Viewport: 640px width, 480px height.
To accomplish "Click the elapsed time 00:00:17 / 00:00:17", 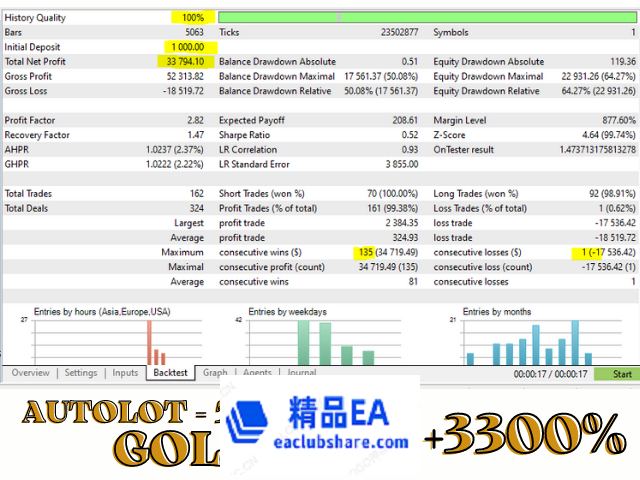I will click(x=550, y=374).
